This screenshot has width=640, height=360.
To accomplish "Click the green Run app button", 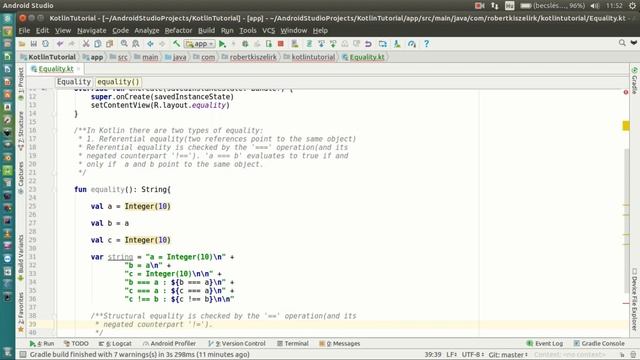I will click(x=222, y=44).
